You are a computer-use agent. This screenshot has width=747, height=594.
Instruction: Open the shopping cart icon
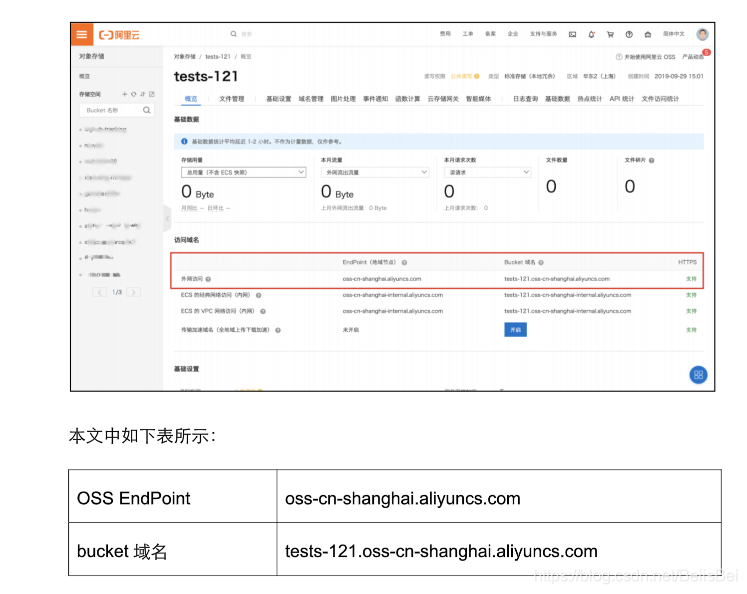610,34
